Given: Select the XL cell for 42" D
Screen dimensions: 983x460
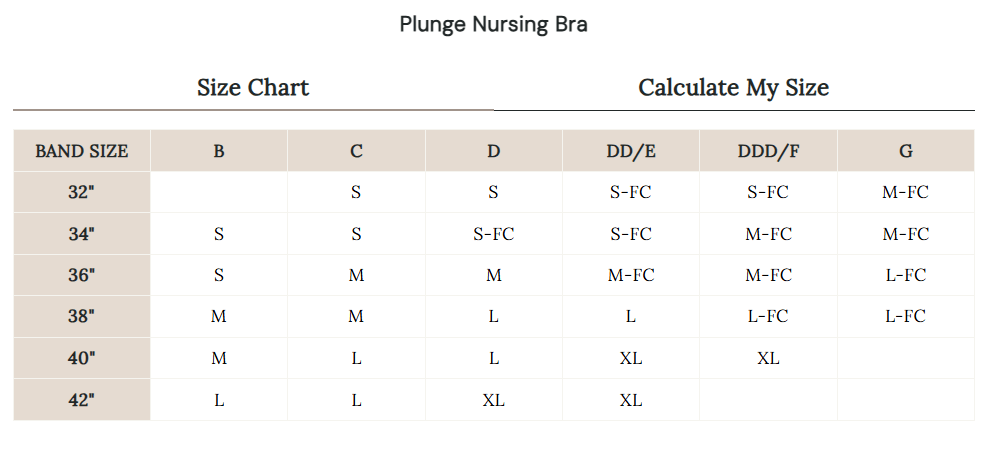Looking at the screenshot, I should [494, 400].
